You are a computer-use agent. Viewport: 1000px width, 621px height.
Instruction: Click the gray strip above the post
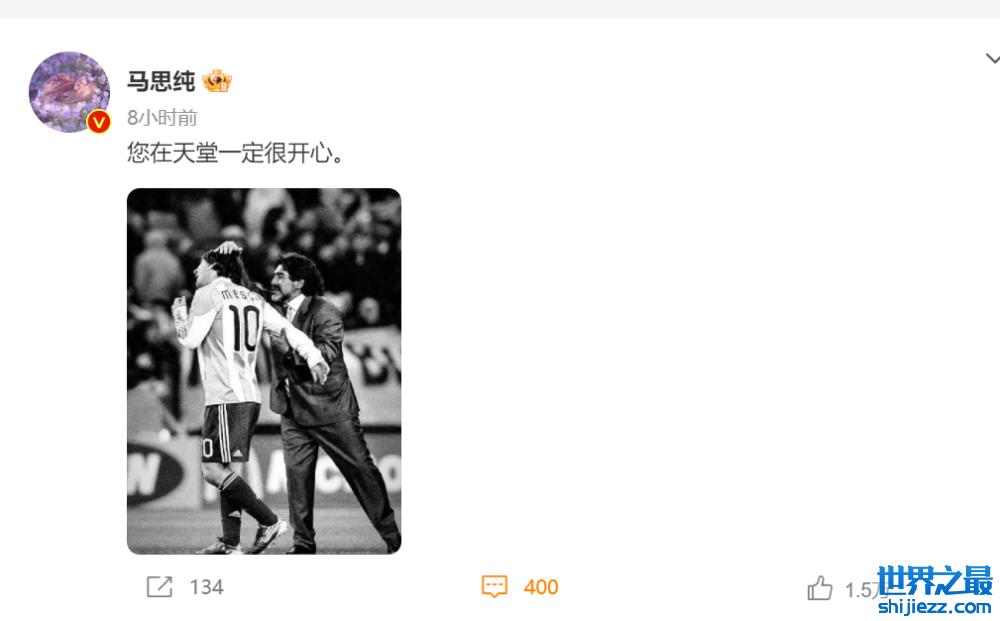tap(500, 9)
